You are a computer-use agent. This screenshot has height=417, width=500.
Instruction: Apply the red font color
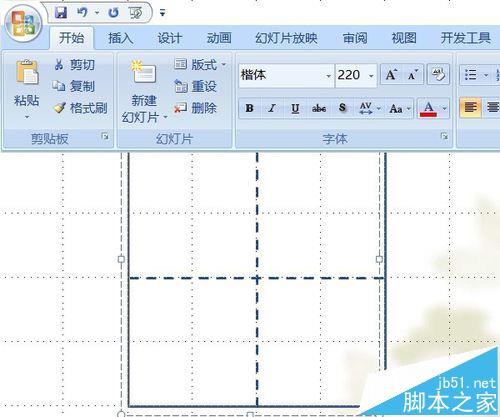[x=428, y=109]
